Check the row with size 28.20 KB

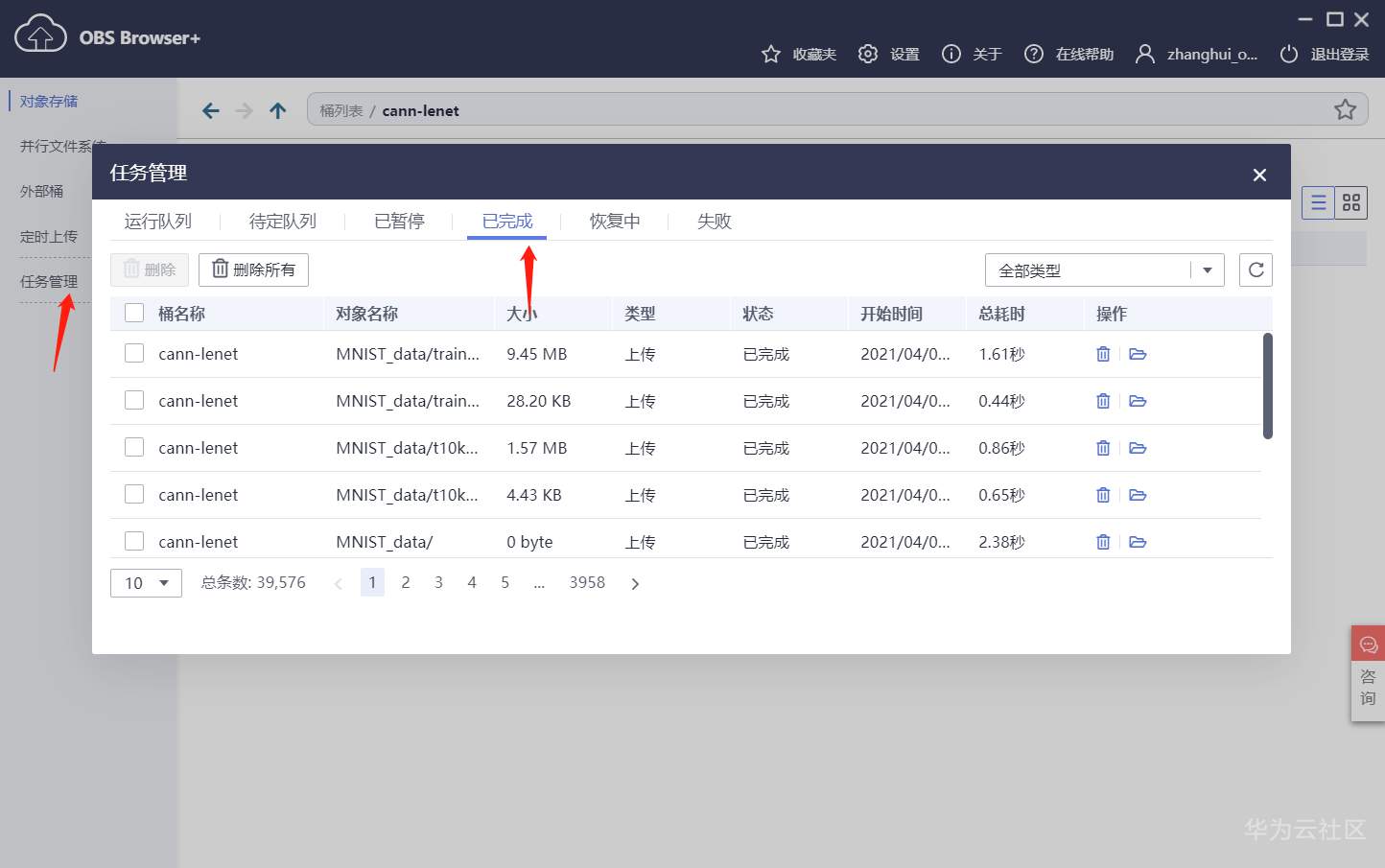134,400
